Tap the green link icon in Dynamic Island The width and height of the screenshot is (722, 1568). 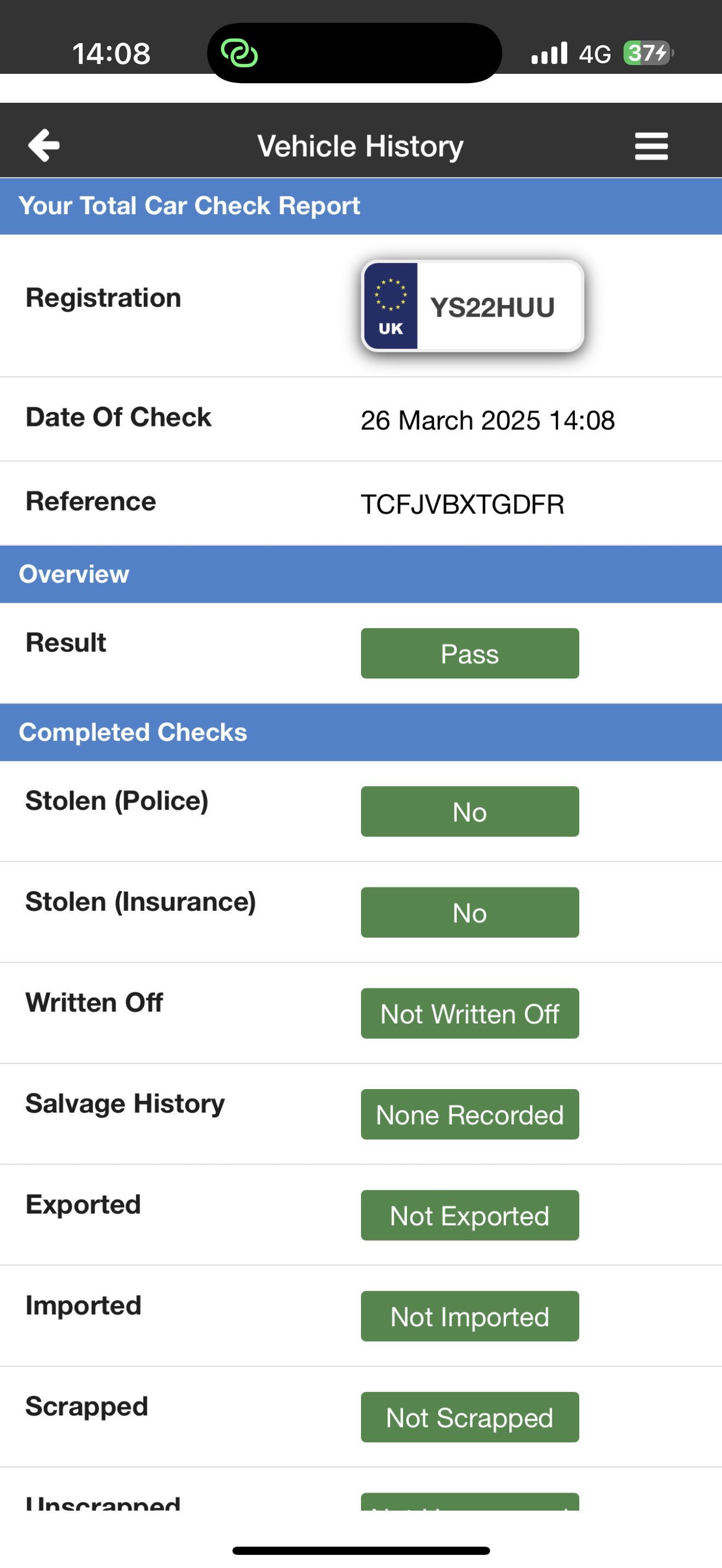(239, 53)
